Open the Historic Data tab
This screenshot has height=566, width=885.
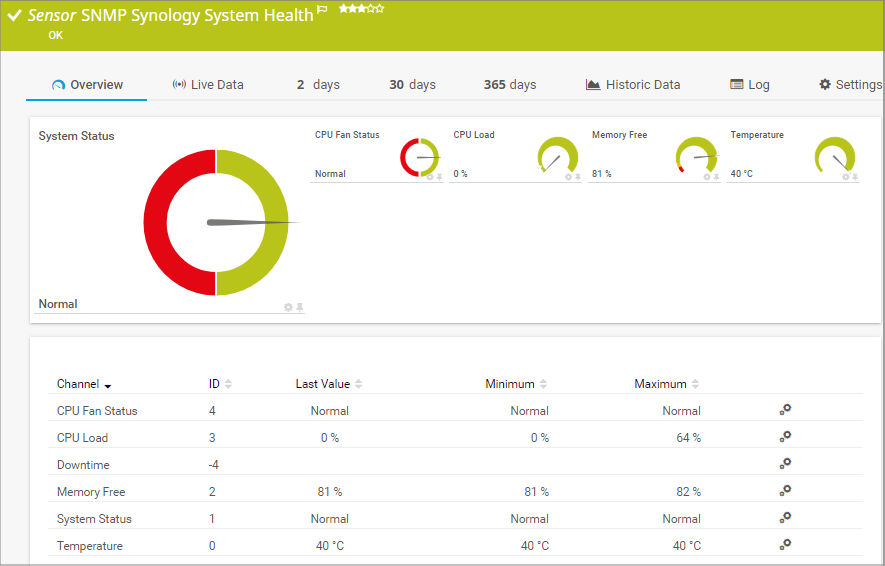coord(633,85)
